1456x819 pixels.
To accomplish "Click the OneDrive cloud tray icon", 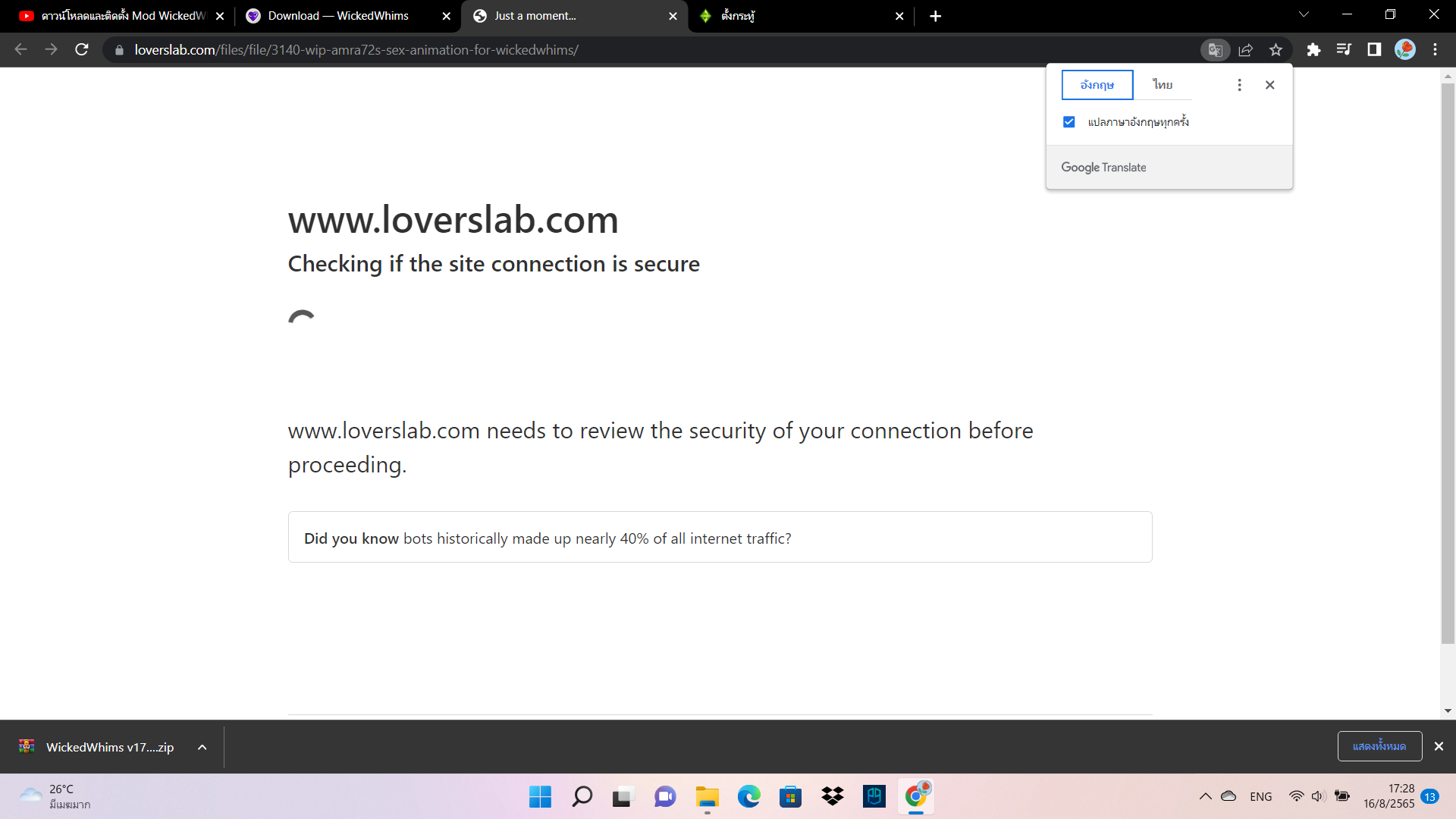I will pos(1228,796).
